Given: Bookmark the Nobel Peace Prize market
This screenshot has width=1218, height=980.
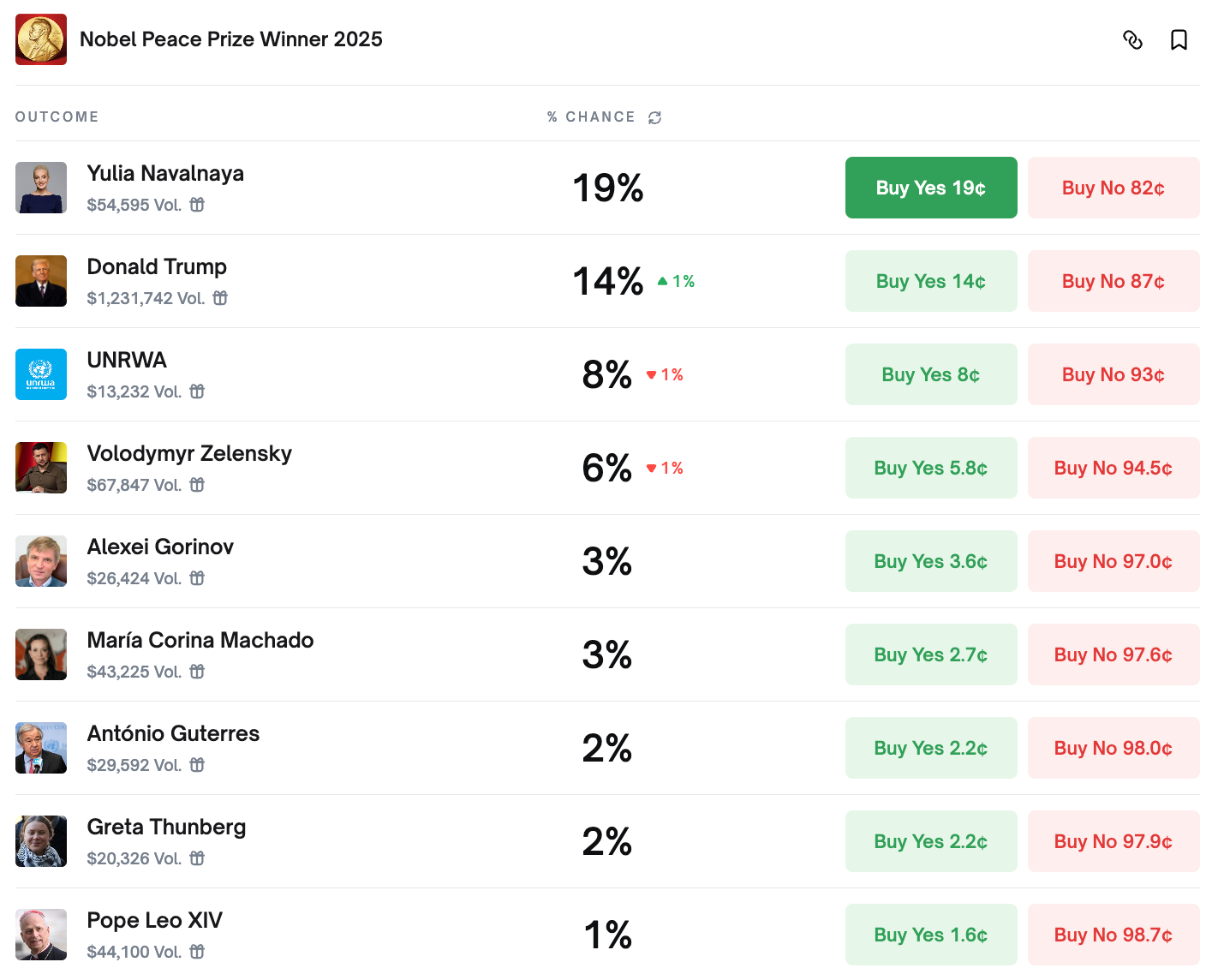Looking at the screenshot, I should [1179, 39].
